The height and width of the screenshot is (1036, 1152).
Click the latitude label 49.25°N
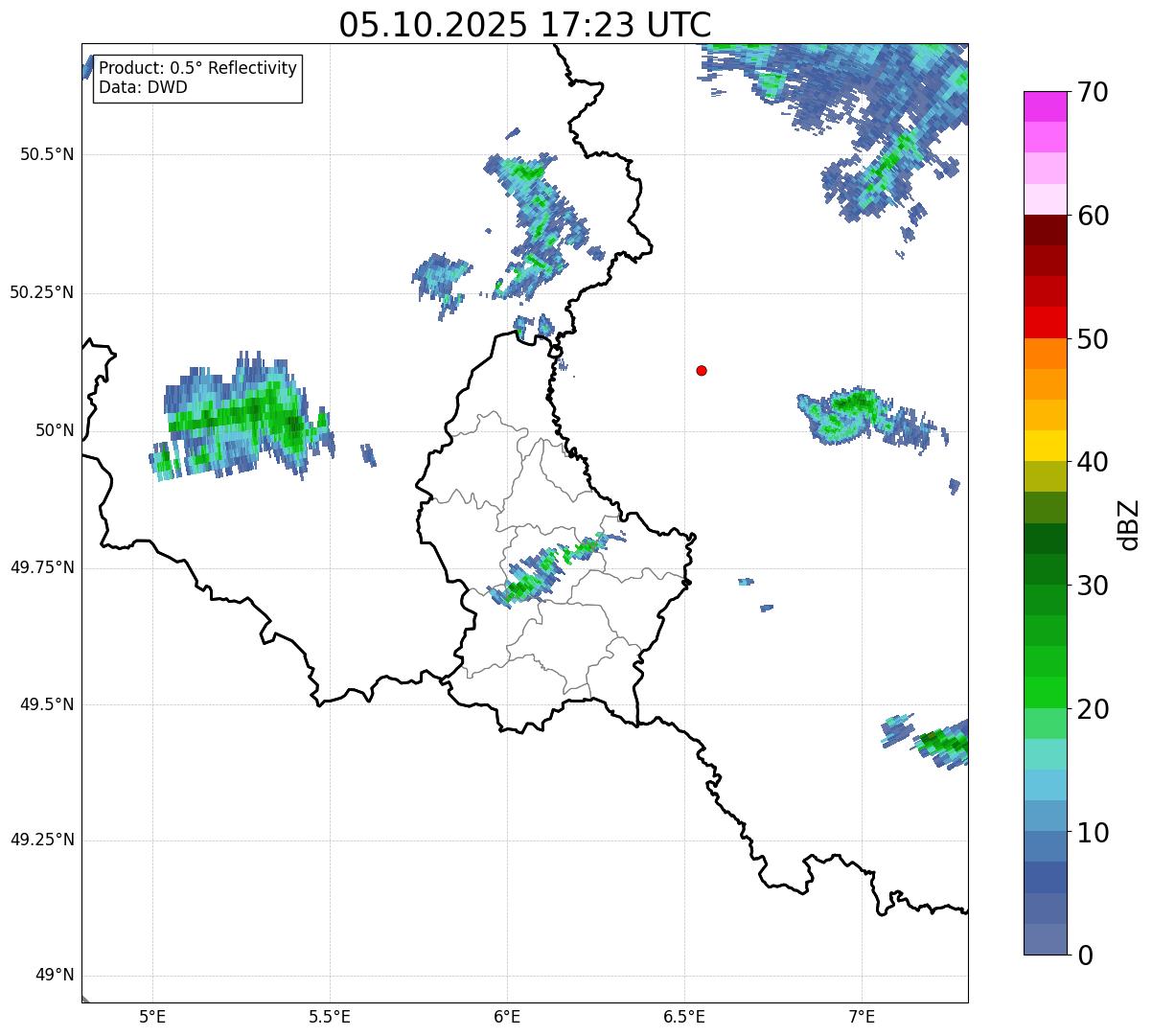pyautogui.click(x=42, y=840)
